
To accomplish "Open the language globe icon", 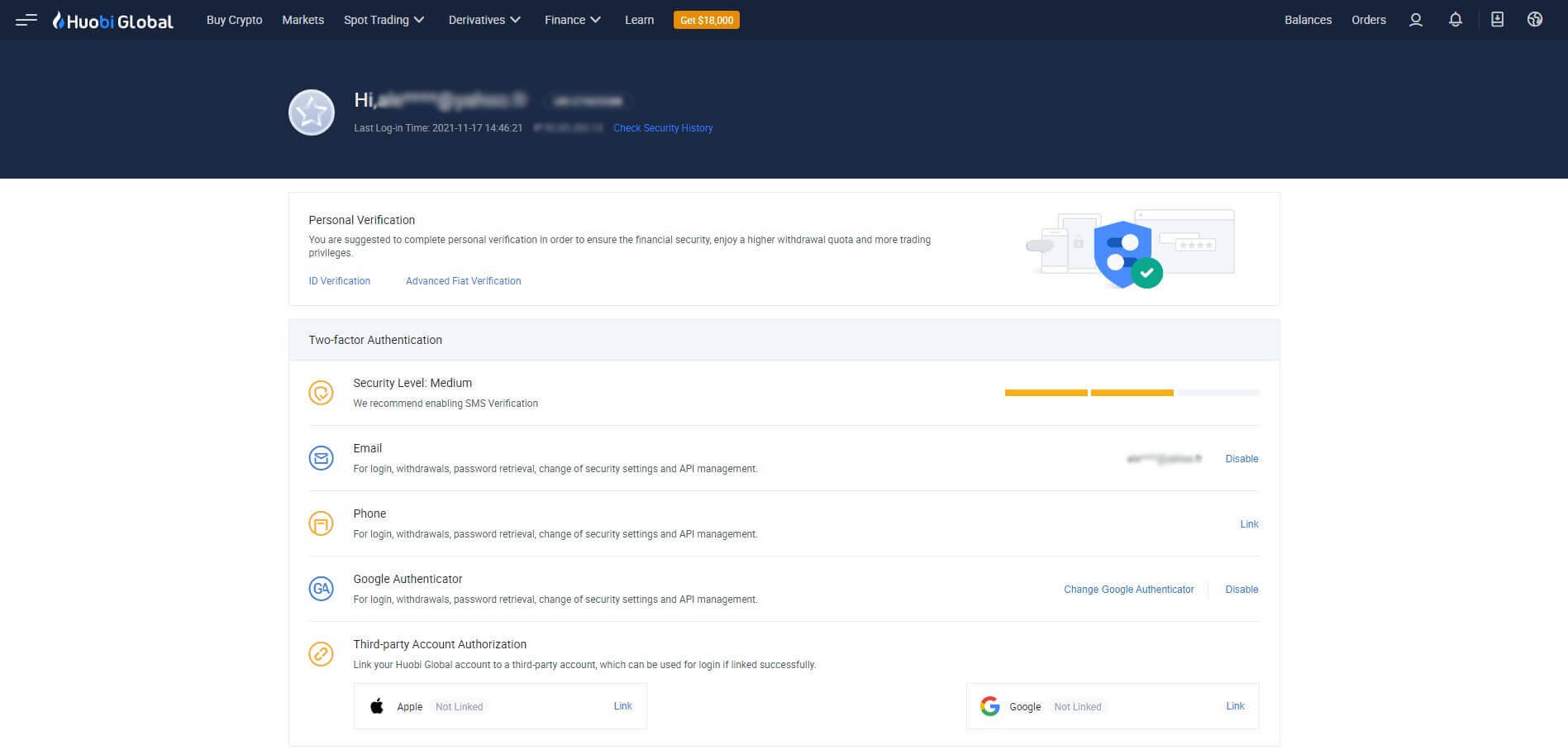I will tap(1534, 20).
